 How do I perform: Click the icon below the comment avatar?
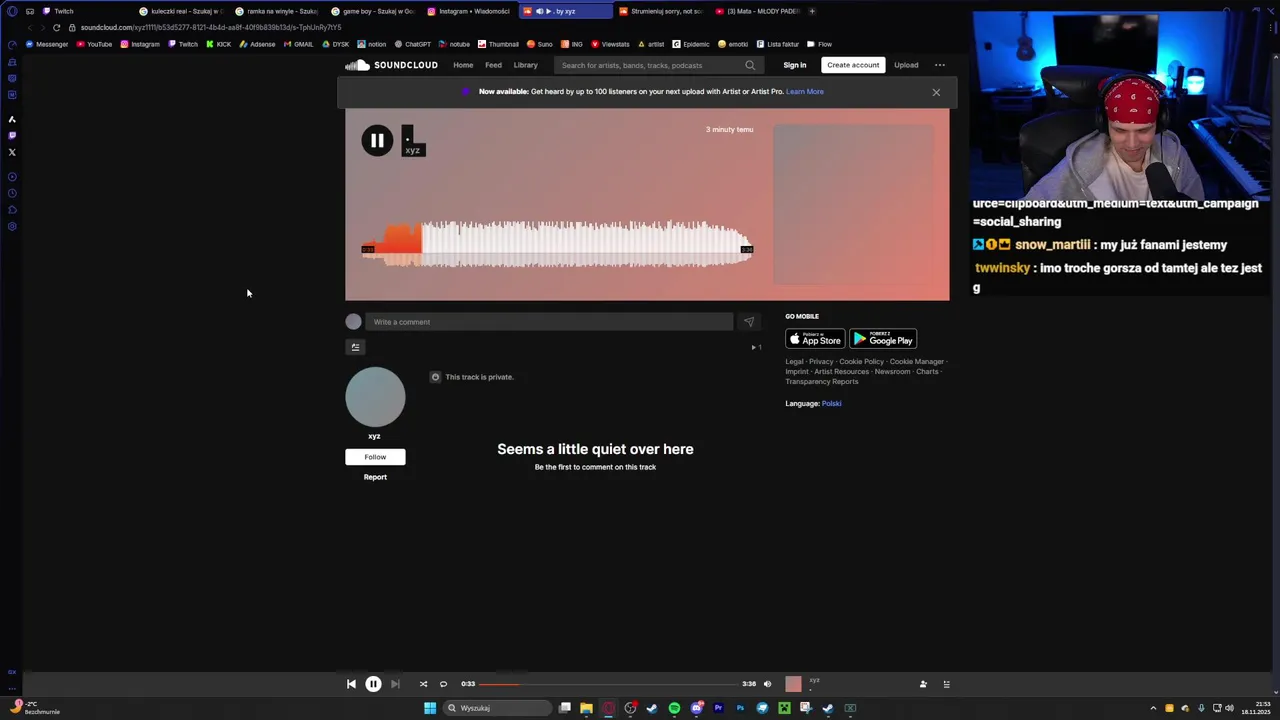[355, 347]
